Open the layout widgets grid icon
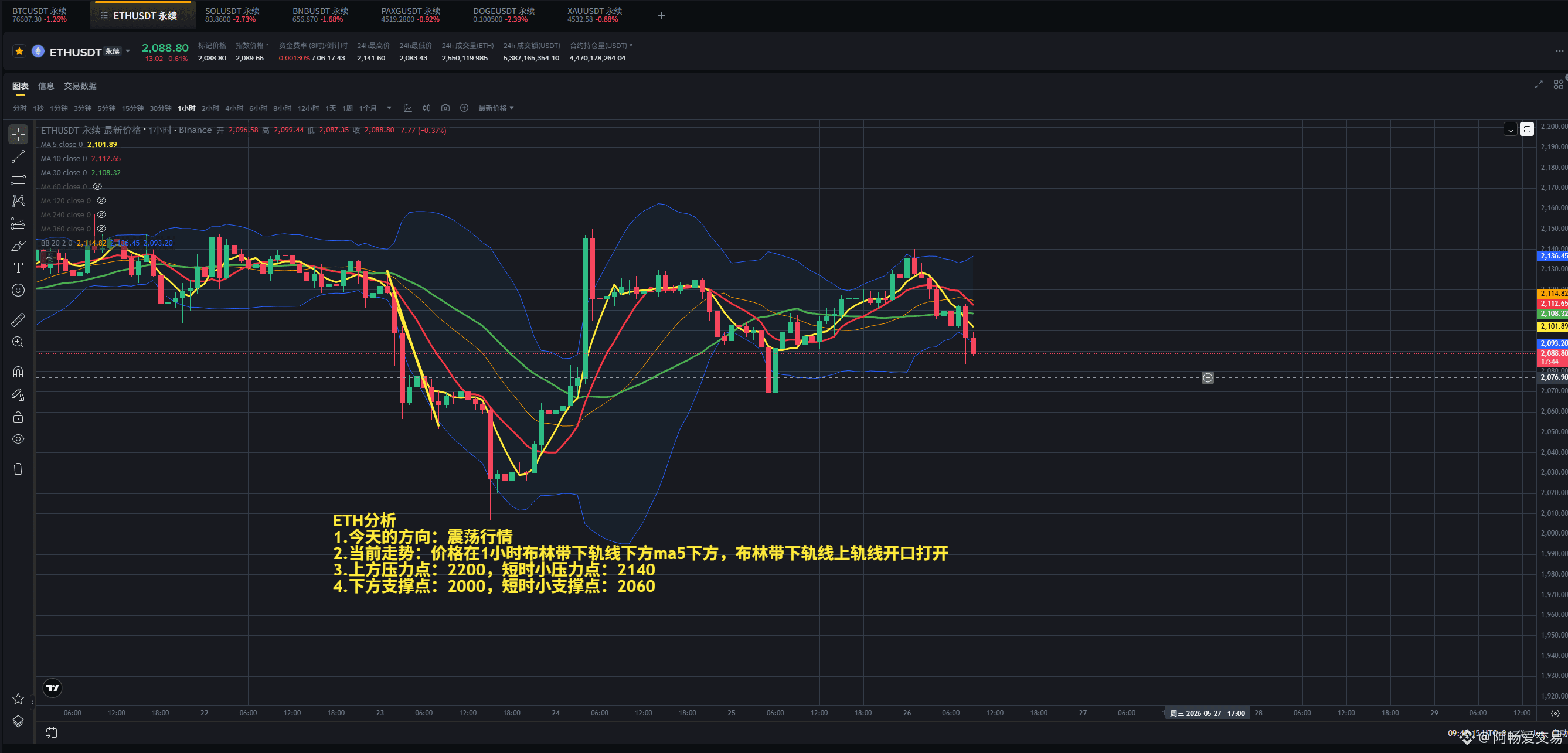1568x753 pixels. tap(1557, 84)
